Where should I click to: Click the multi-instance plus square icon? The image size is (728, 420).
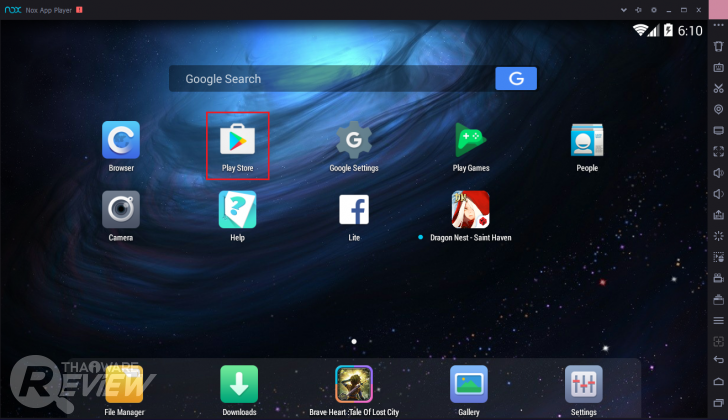(x=718, y=342)
